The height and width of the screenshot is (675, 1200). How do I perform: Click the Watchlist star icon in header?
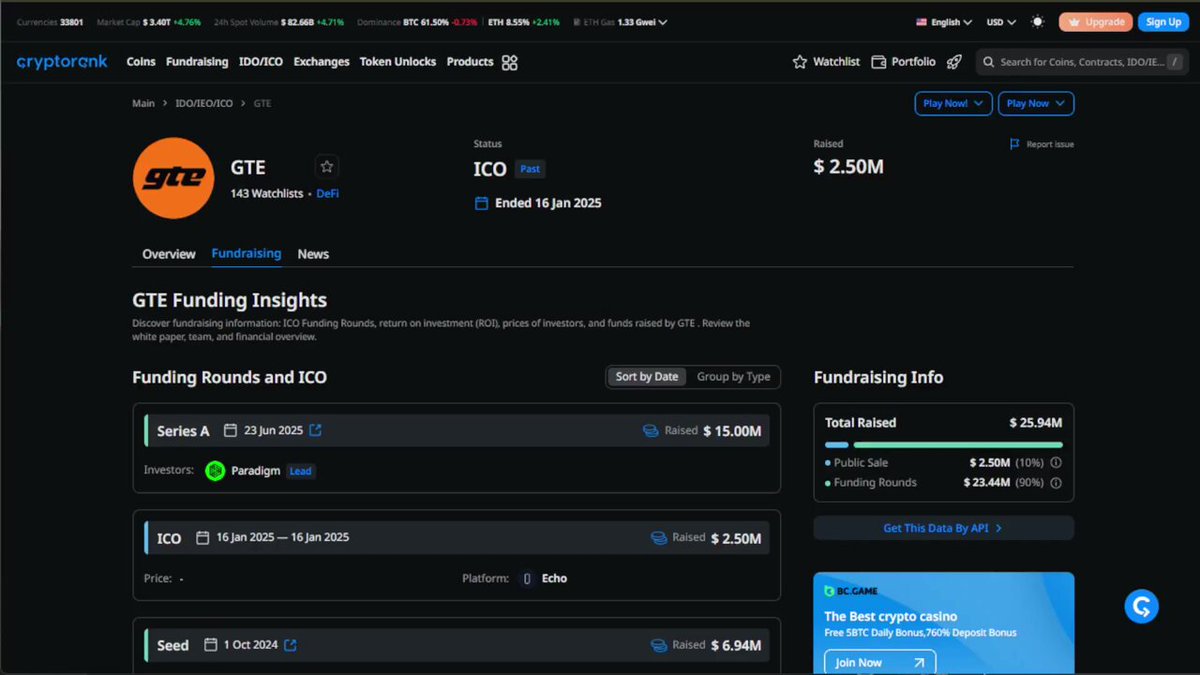tap(800, 62)
